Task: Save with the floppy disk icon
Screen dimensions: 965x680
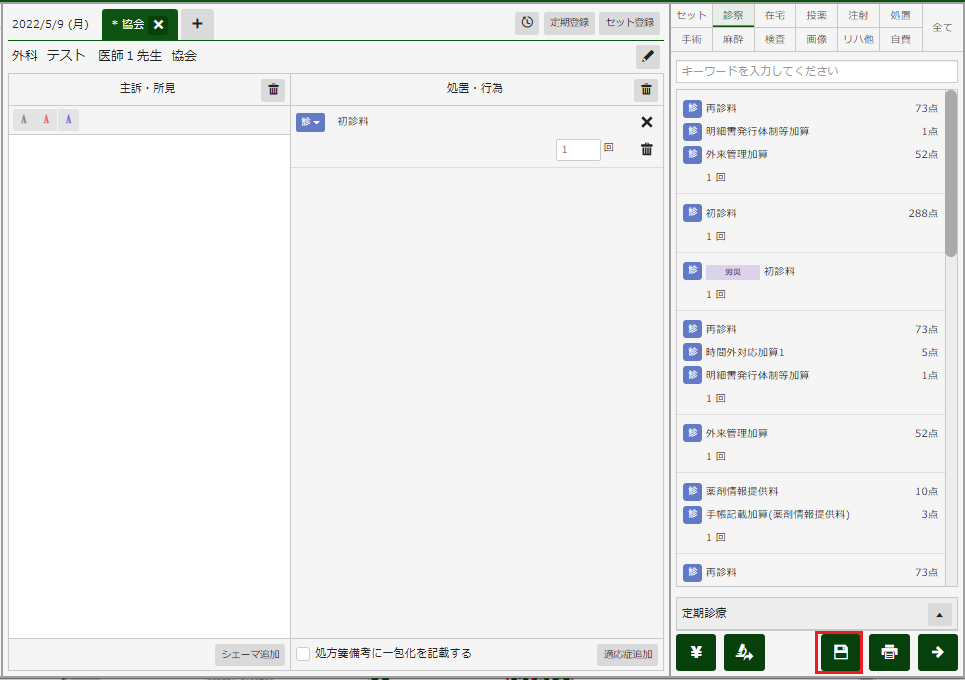Action: click(x=841, y=652)
